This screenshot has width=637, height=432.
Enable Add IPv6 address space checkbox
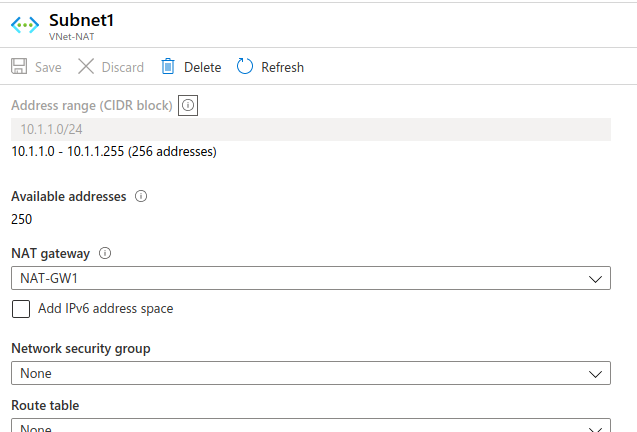tap(21, 309)
